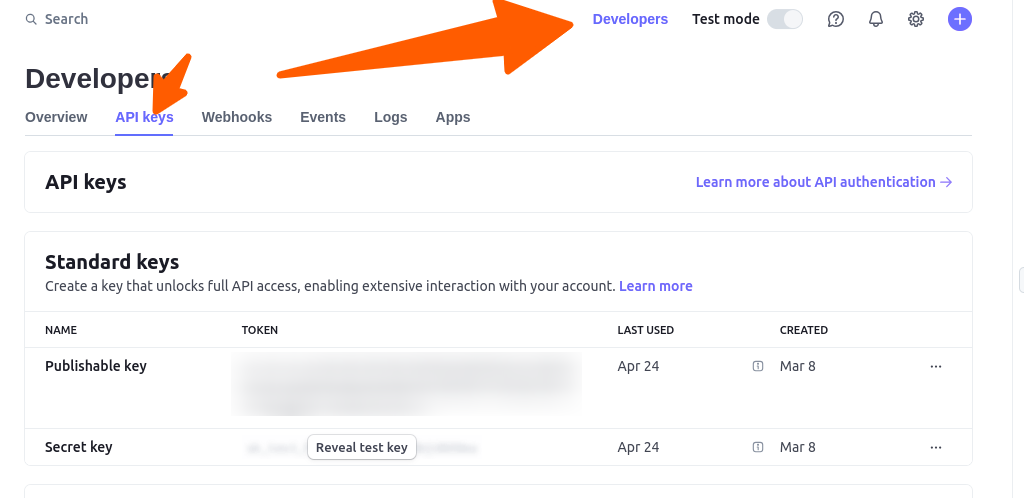Open the Logs tab

coord(391,117)
